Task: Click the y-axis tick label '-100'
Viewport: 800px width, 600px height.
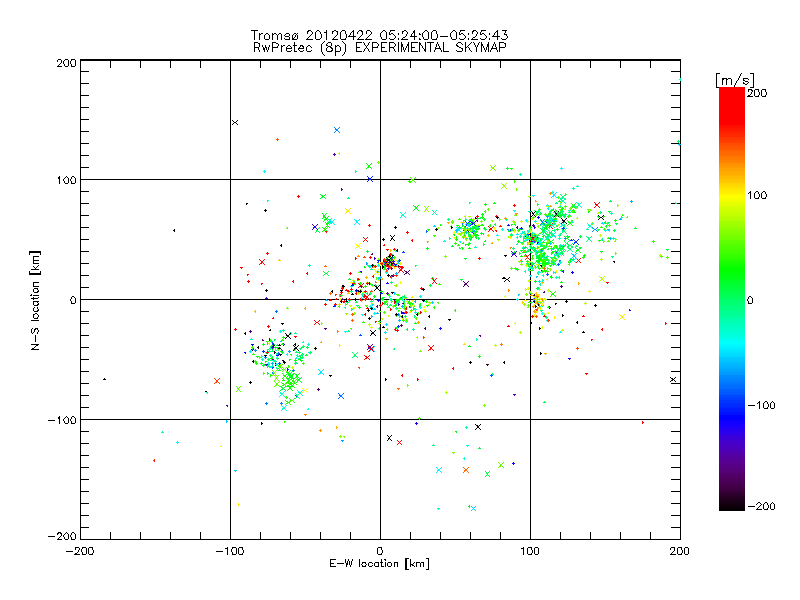Action: pos(62,420)
